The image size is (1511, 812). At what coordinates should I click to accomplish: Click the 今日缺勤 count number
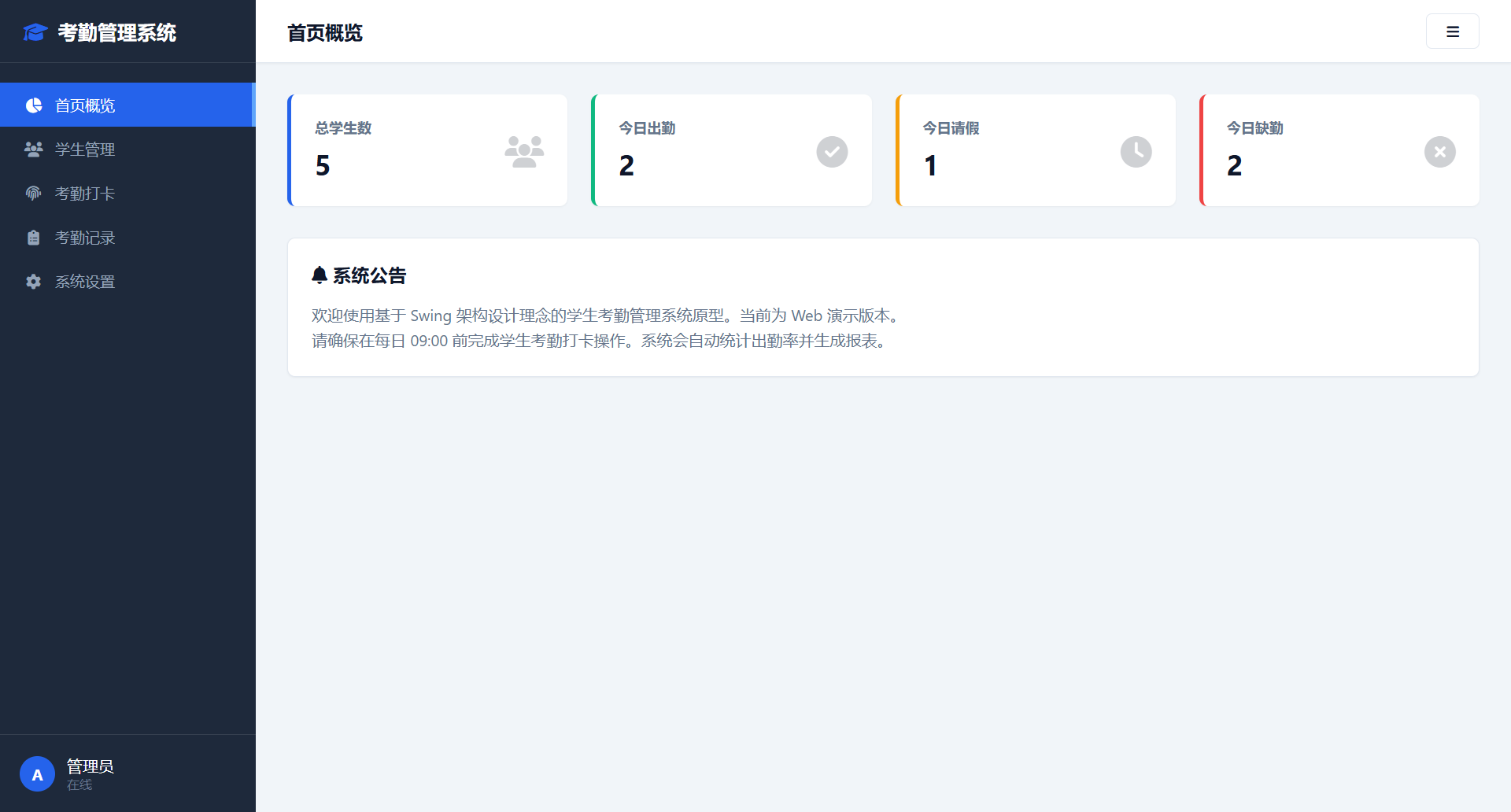point(1234,166)
